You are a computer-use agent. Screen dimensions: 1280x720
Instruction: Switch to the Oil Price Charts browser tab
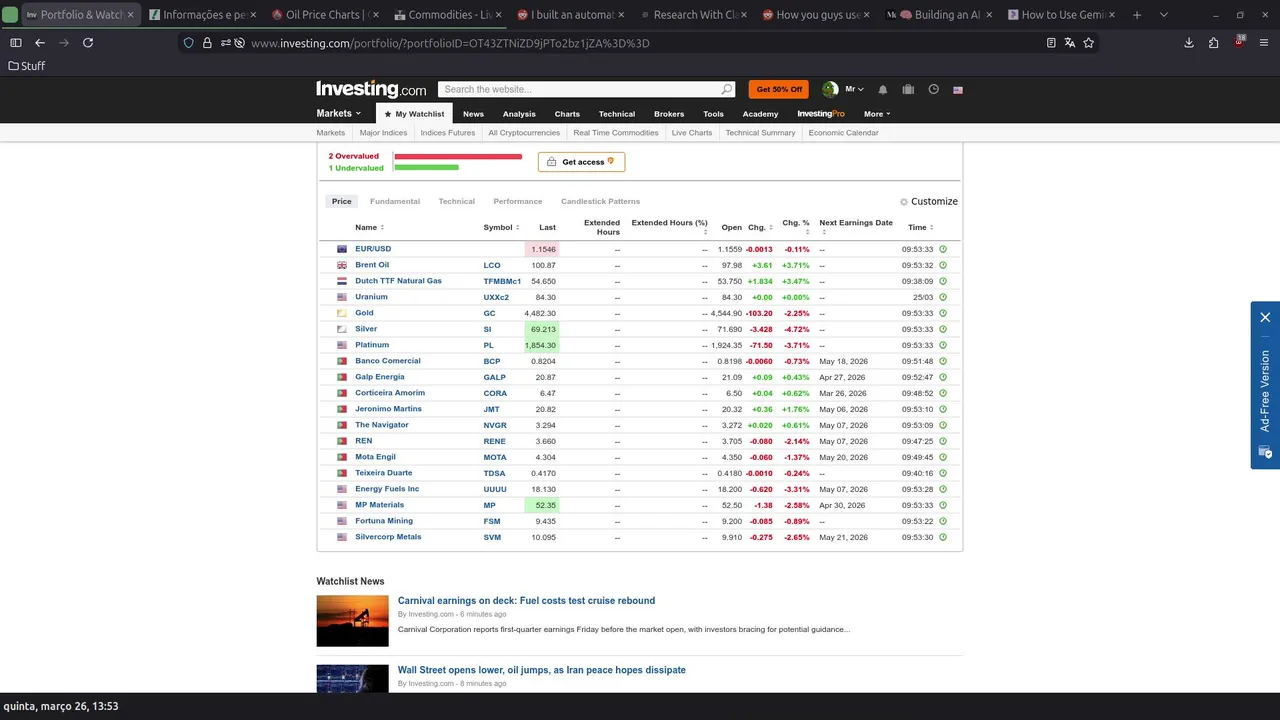click(322, 15)
